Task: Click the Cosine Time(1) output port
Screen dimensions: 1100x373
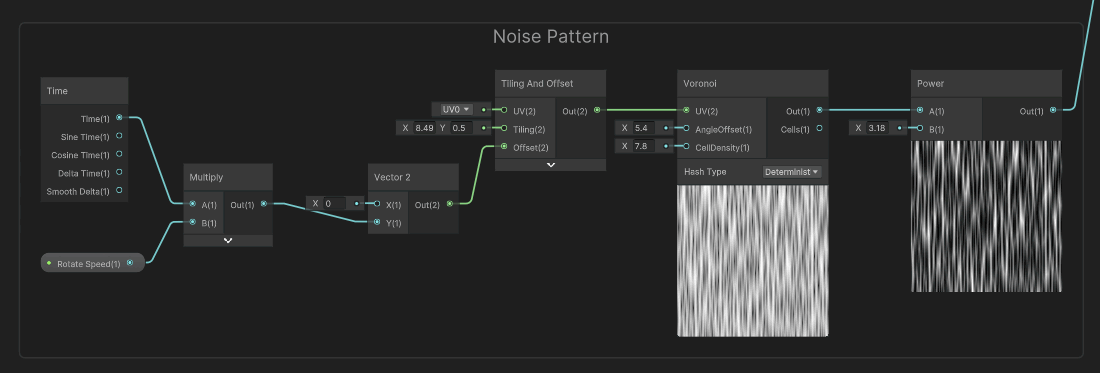Action: tap(119, 154)
